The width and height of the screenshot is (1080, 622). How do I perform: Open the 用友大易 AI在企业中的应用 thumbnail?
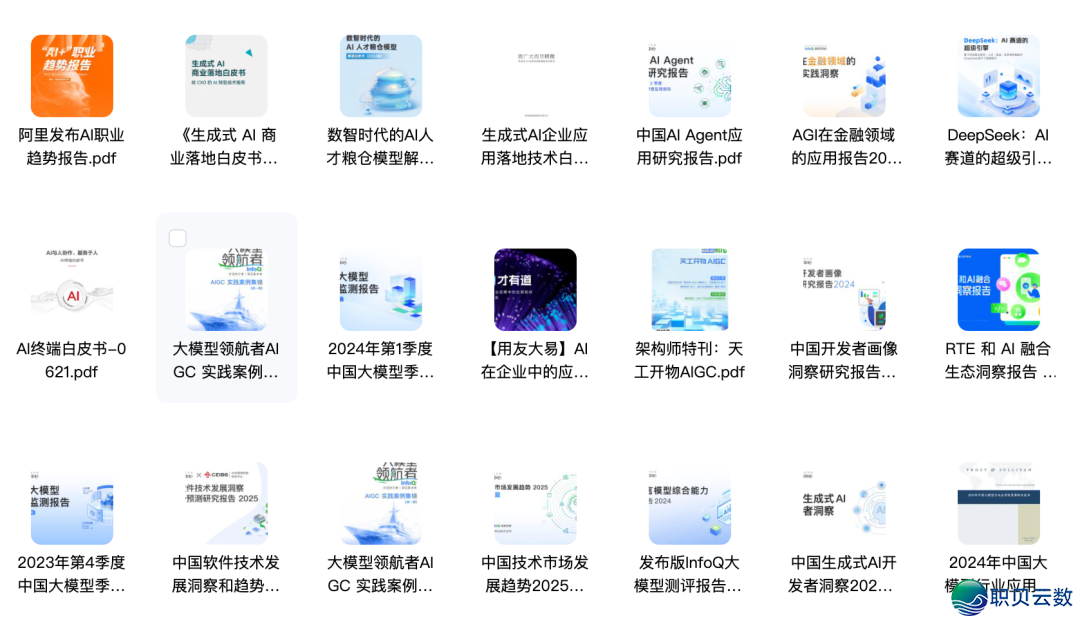click(535, 289)
